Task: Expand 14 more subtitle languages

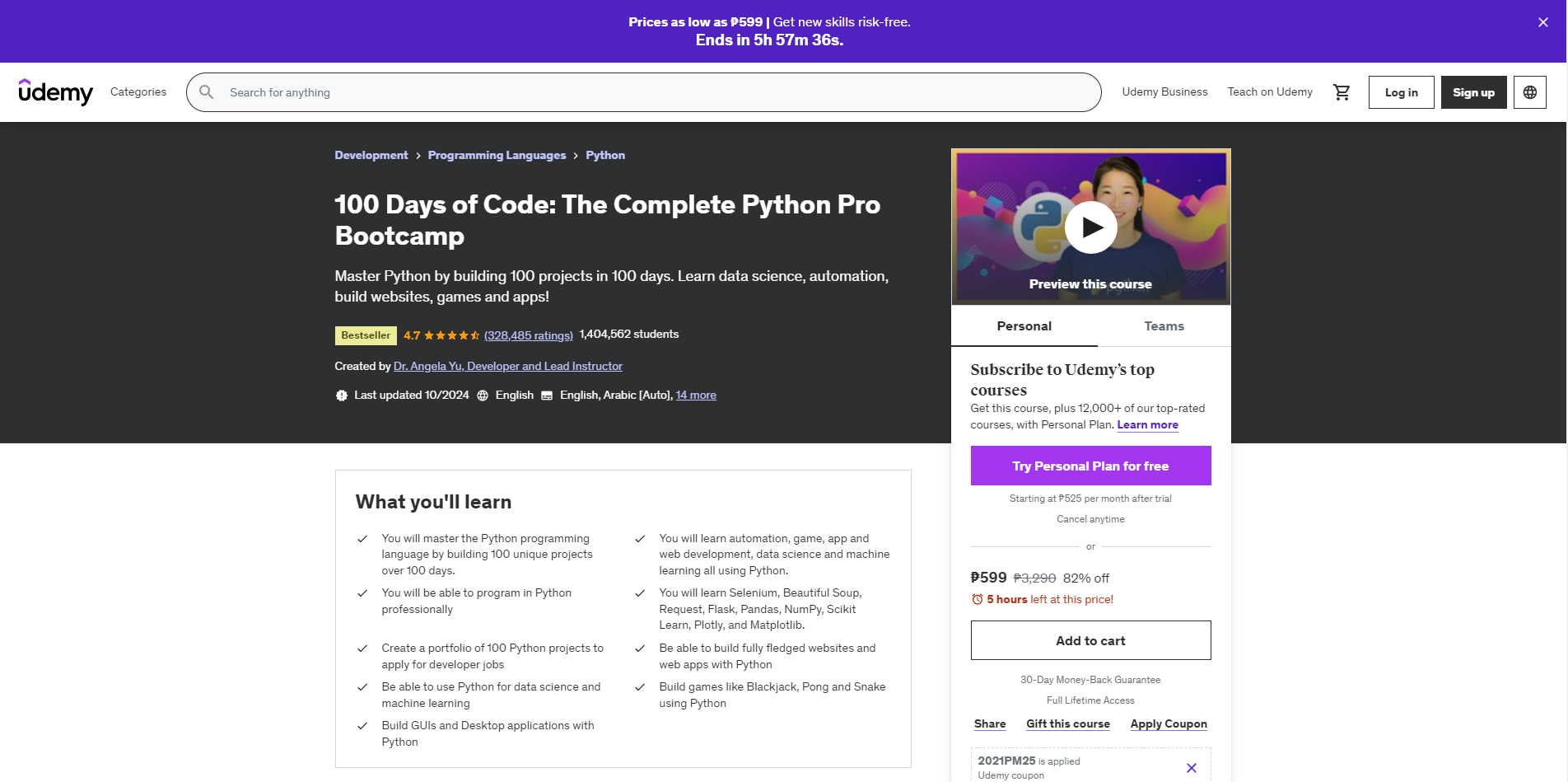Action: [696, 396]
